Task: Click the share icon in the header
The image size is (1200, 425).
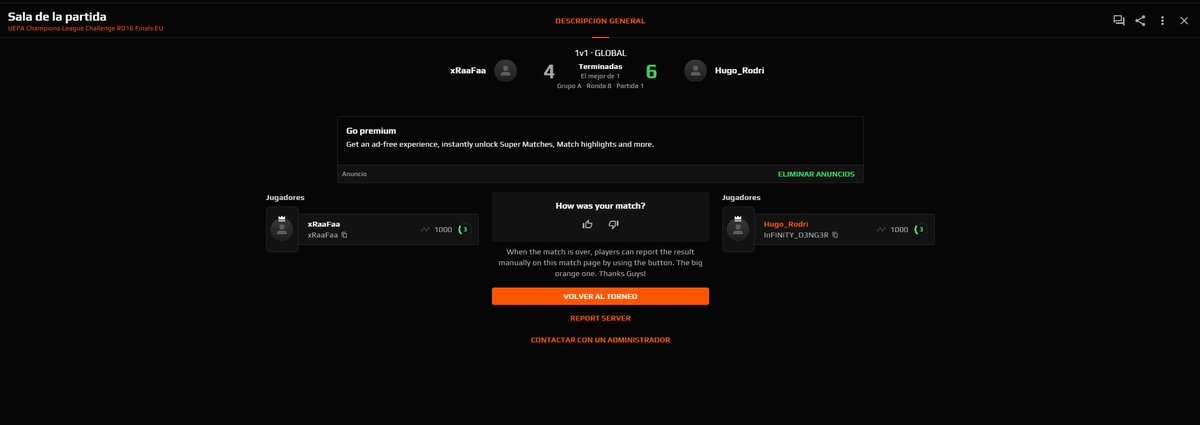Action: point(1141,20)
